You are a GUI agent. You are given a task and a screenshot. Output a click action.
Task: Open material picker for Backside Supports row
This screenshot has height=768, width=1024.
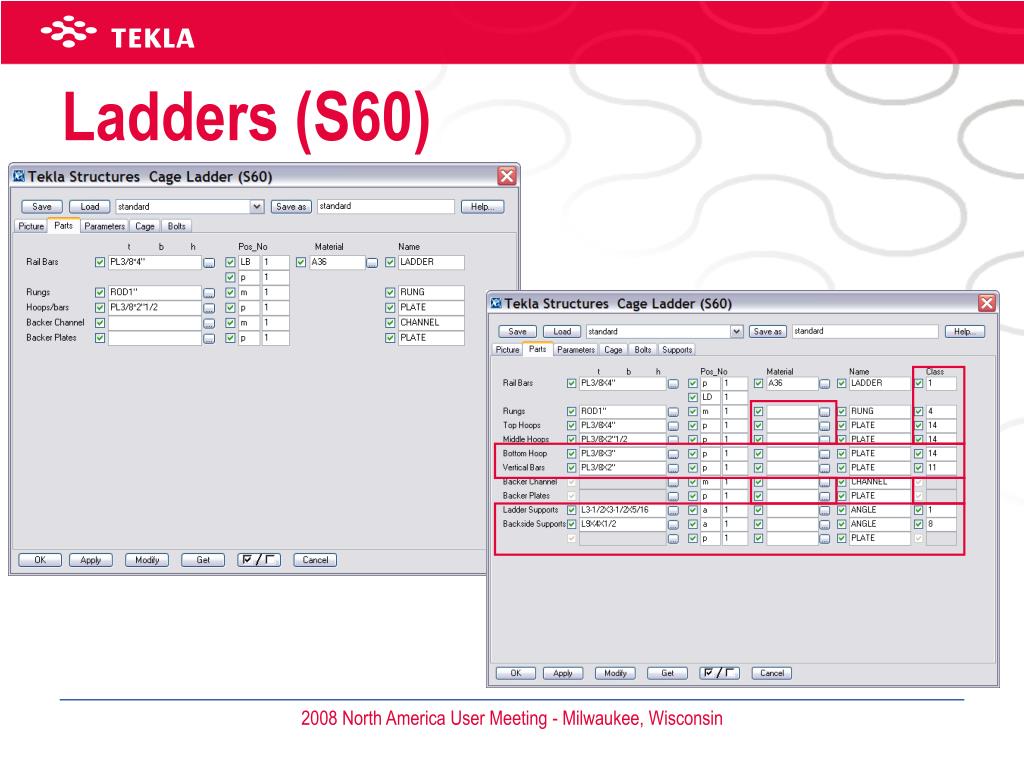825,525
